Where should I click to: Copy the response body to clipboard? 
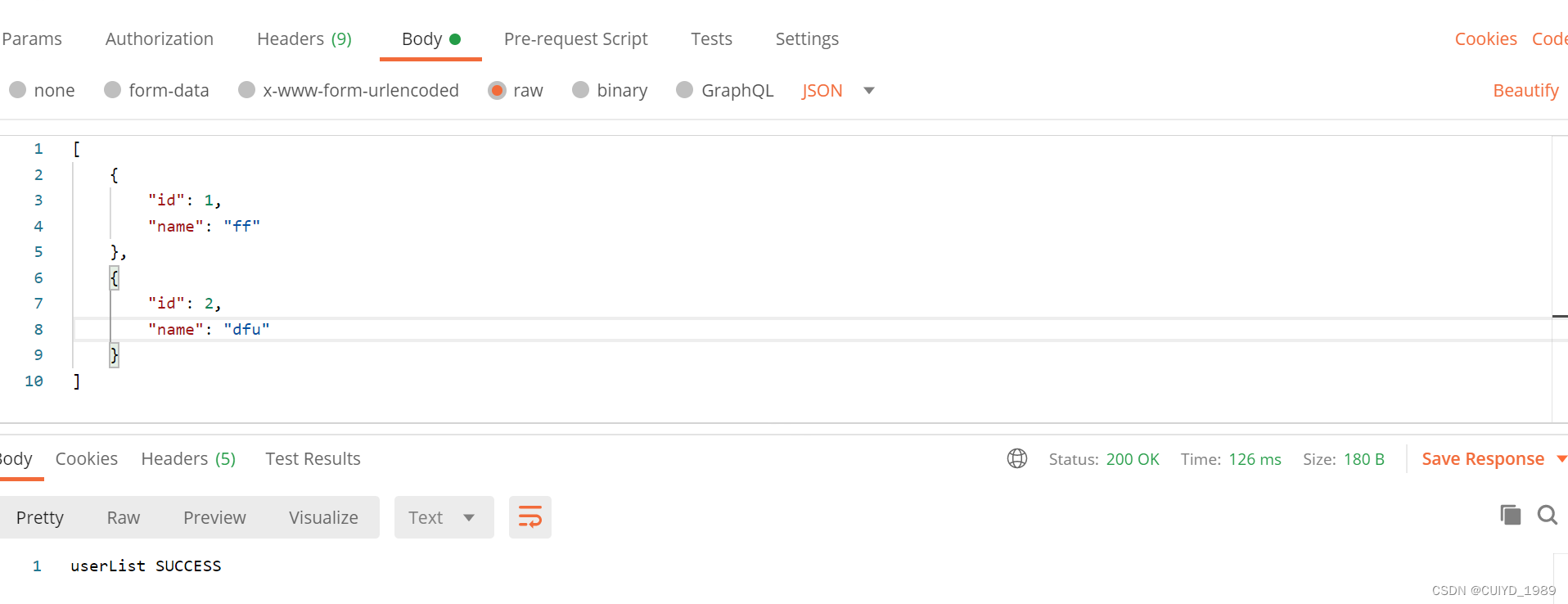[x=1510, y=514]
